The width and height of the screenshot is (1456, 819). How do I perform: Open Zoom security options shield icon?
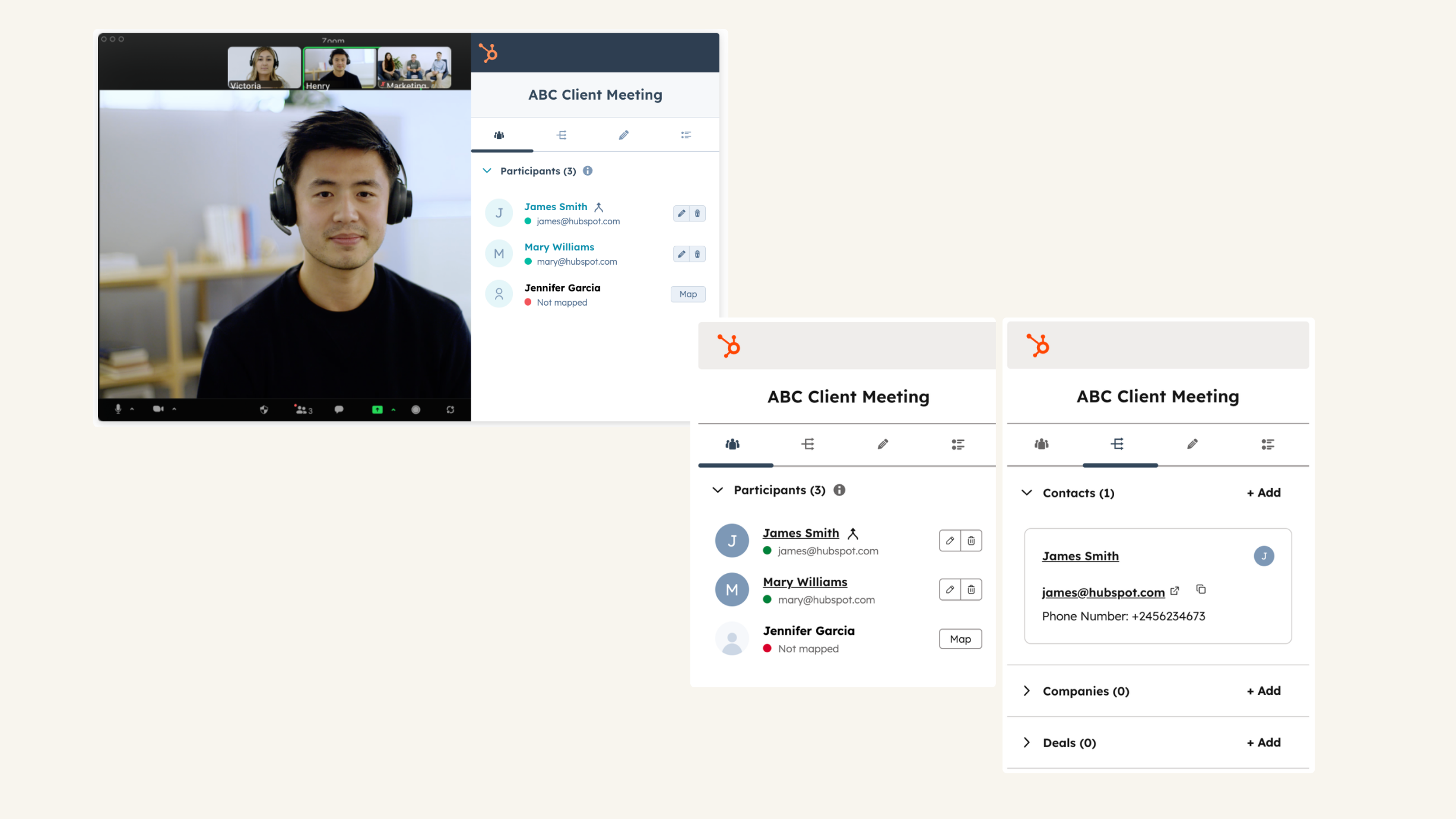[264, 409]
